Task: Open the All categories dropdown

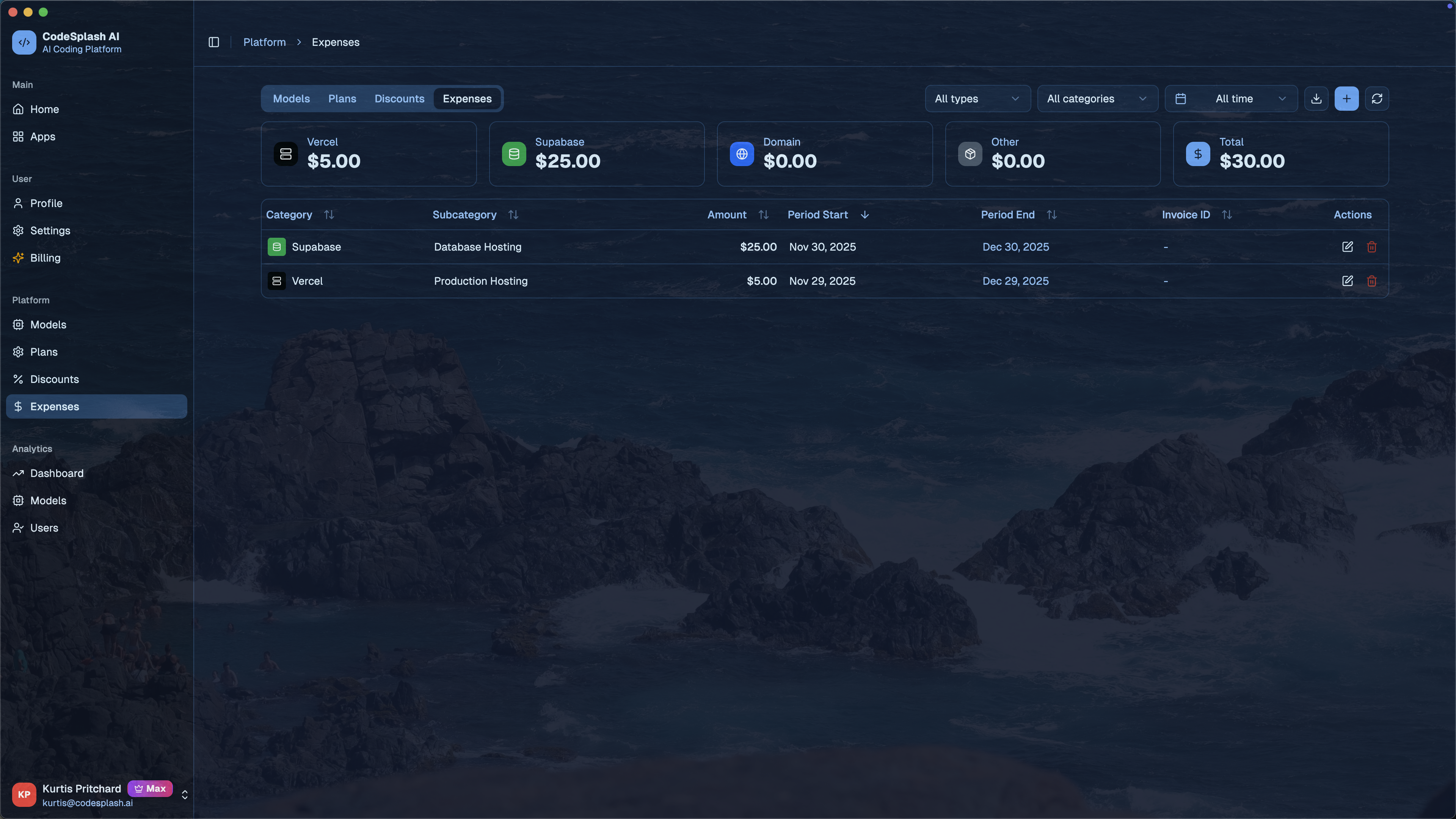Action: pos(1097,98)
